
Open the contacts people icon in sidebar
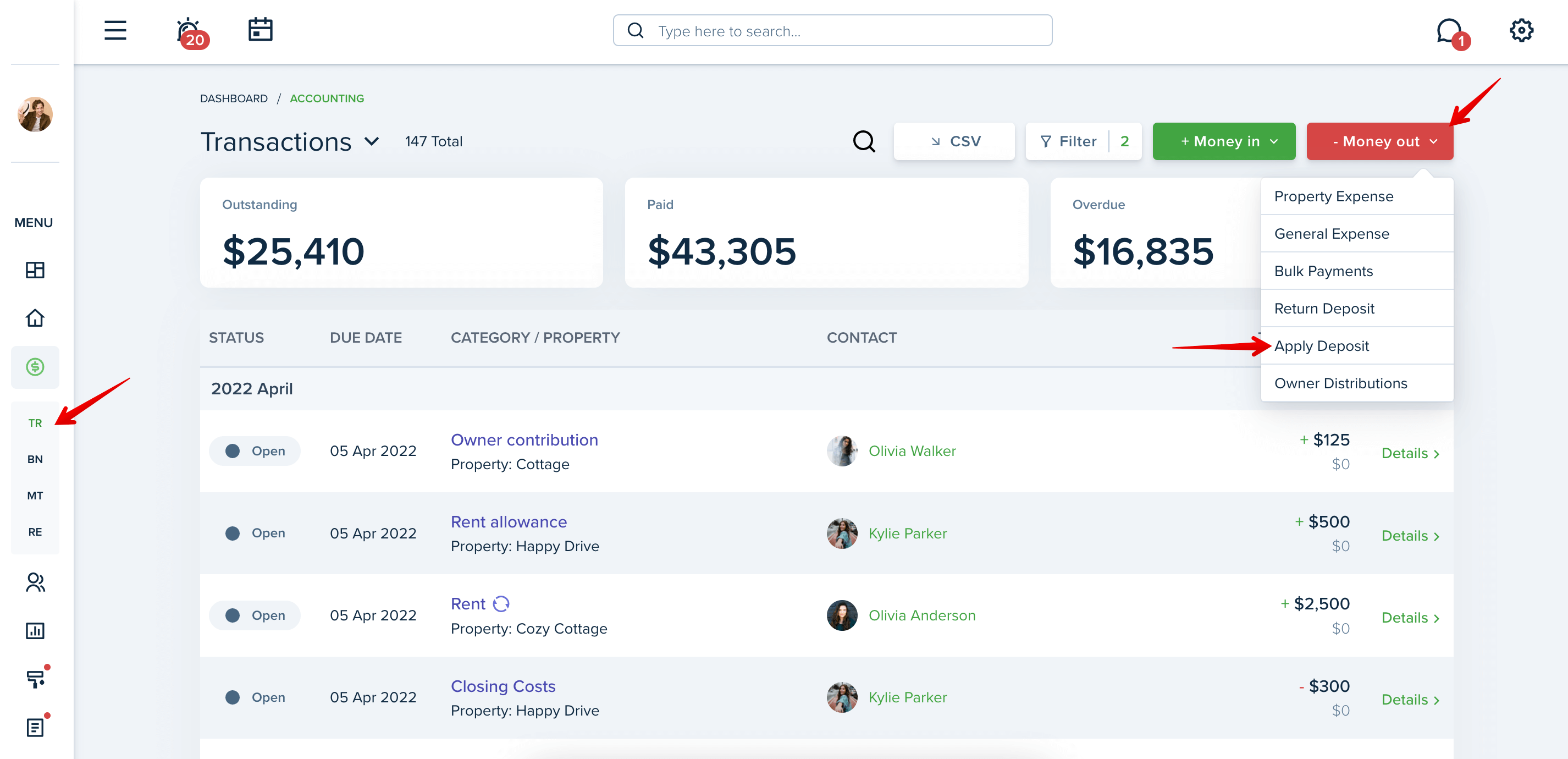(35, 582)
